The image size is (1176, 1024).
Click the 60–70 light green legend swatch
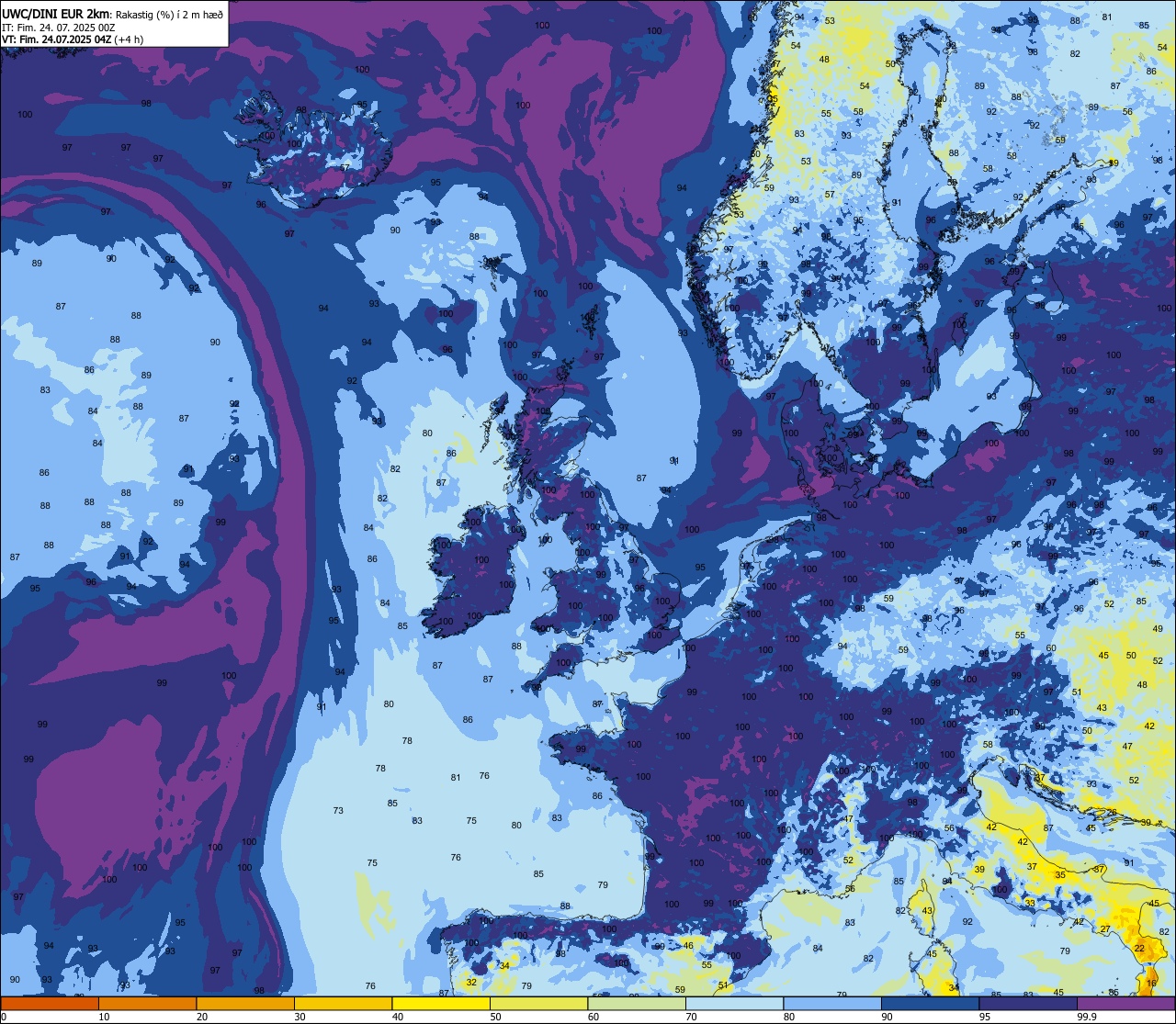click(637, 1003)
